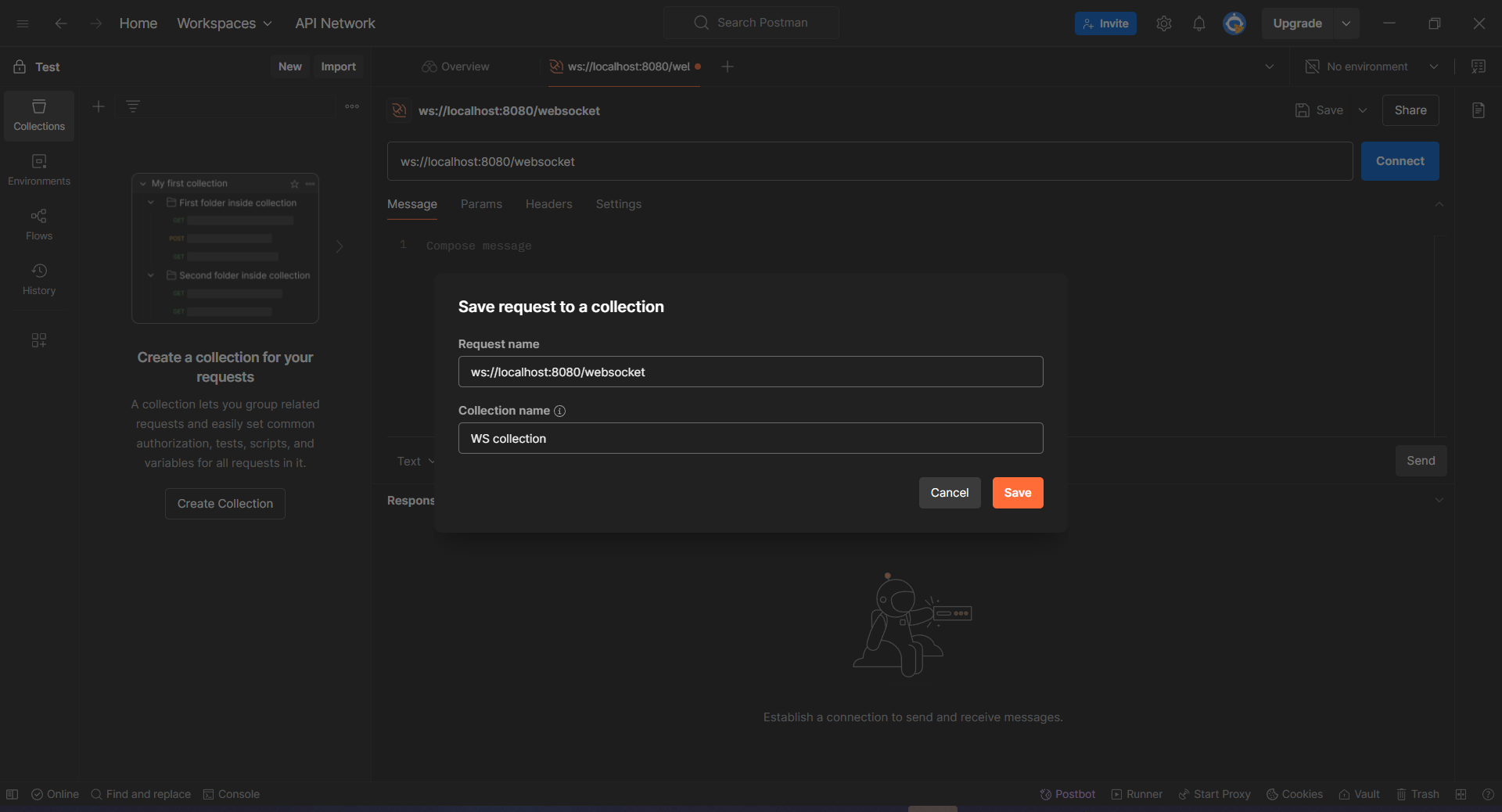Click the filter collections icon
1502x812 pixels.
133,106
